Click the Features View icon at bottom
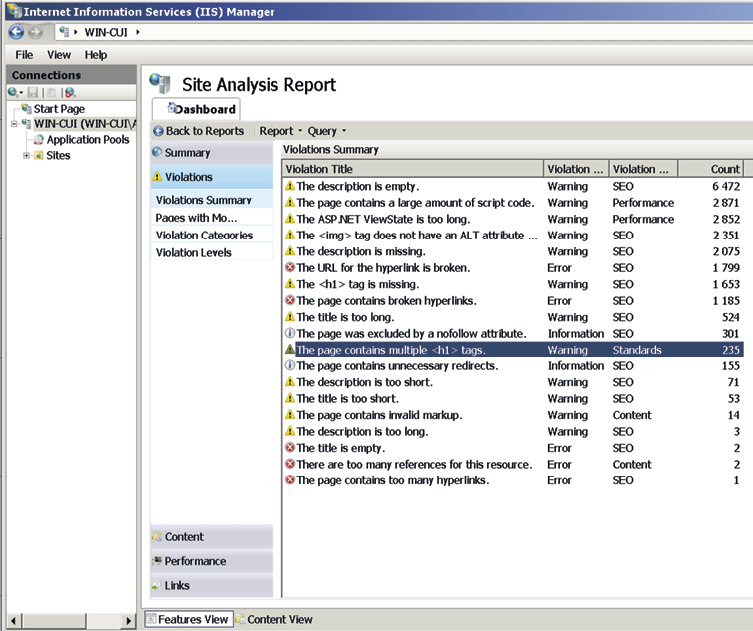Screen dimensions: 753x631 [151, 619]
